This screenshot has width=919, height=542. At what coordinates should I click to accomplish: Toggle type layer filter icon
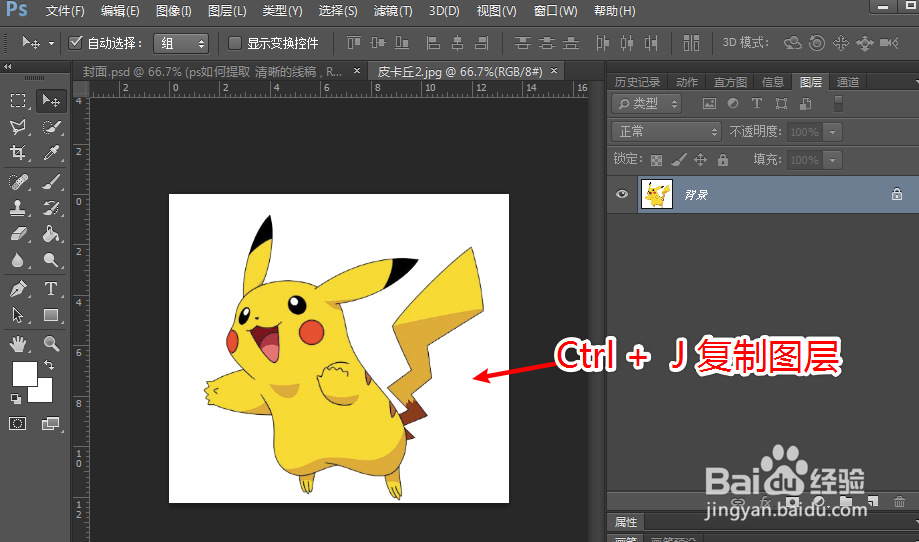point(757,104)
